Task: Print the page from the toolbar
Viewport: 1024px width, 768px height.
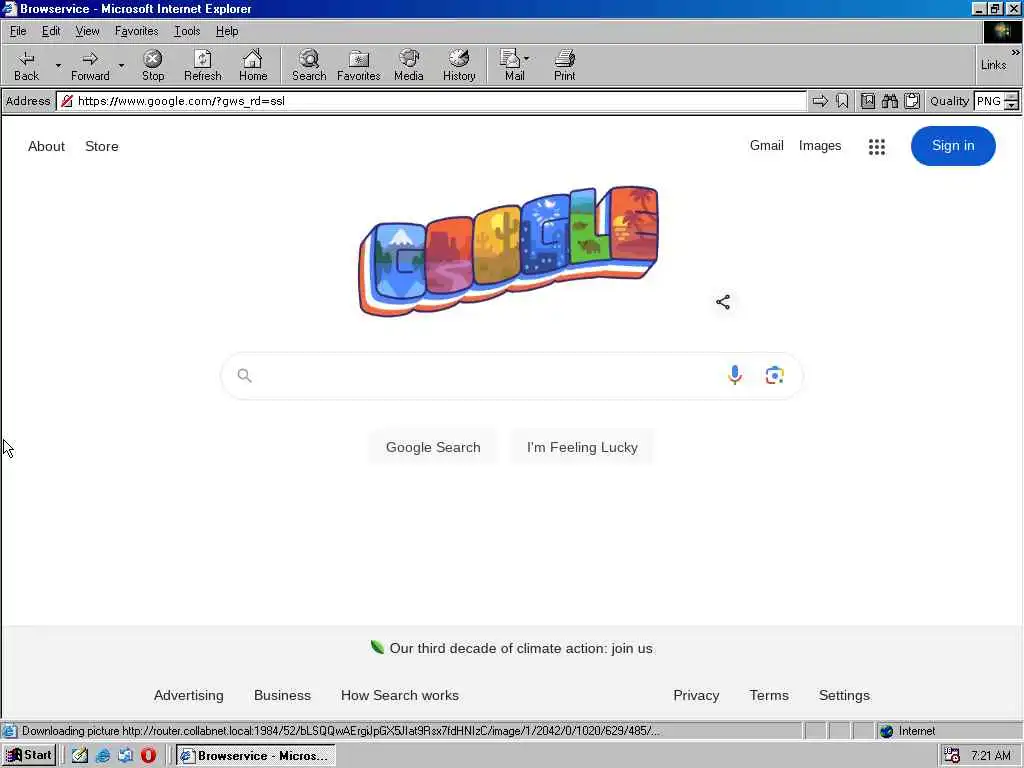Action: (564, 65)
